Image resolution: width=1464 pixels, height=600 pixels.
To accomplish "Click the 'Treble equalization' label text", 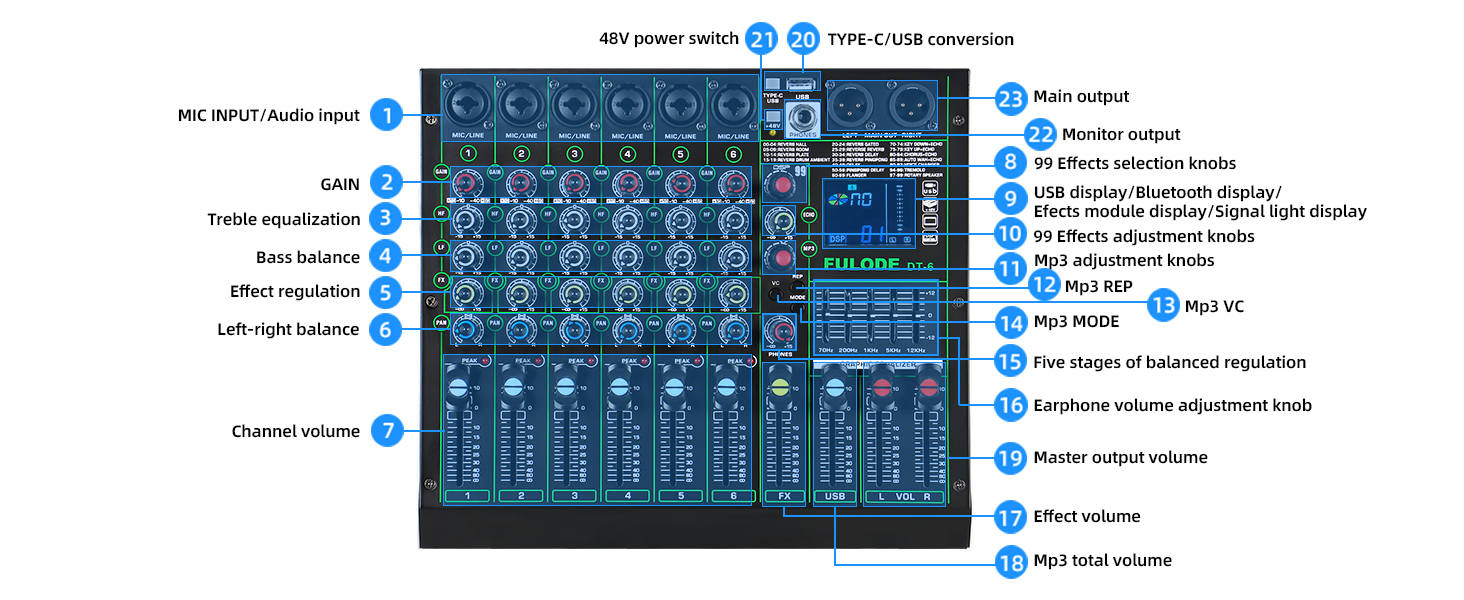I will pos(284,219).
